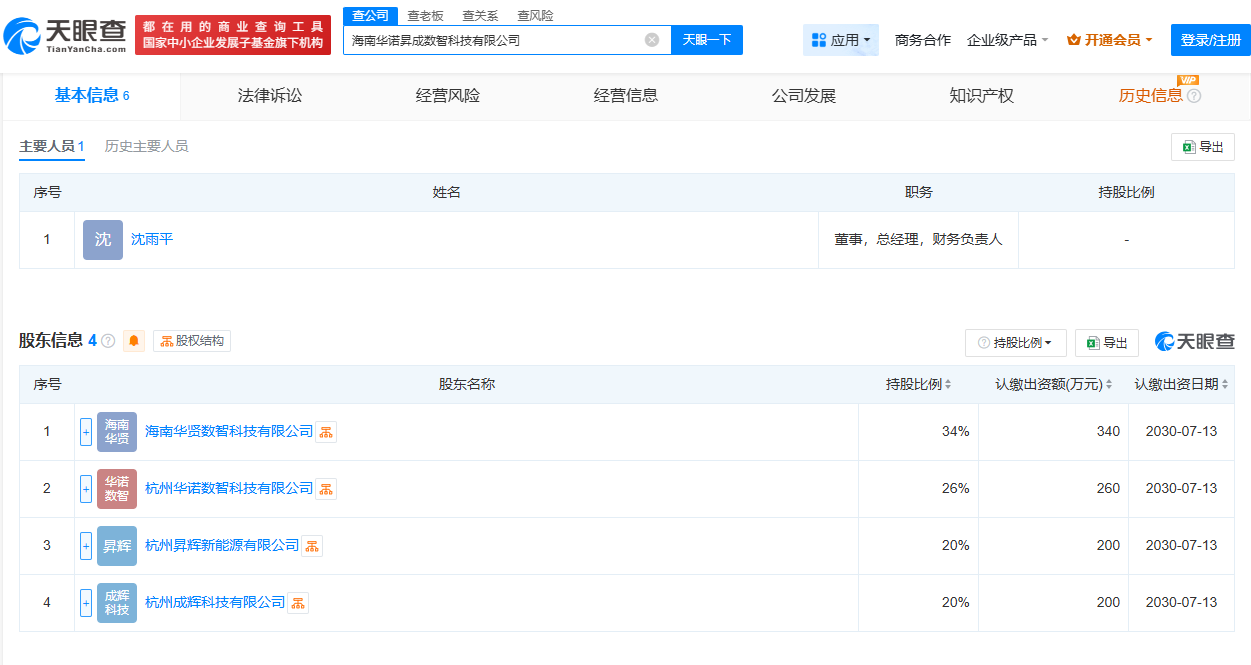The width and height of the screenshot is (1251, 665).
Task: Open equity structure icon beside 杭州成辉科技有限公司
Action: point(299,603)
